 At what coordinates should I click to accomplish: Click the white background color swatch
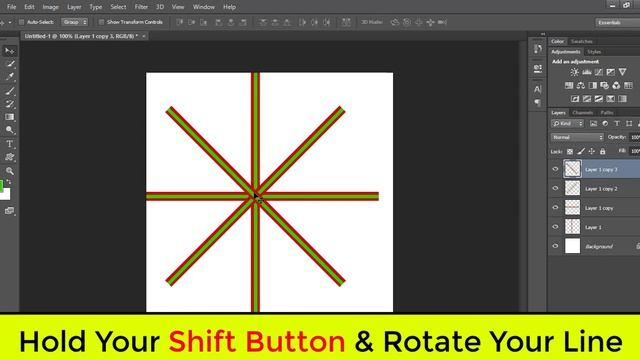6,194
